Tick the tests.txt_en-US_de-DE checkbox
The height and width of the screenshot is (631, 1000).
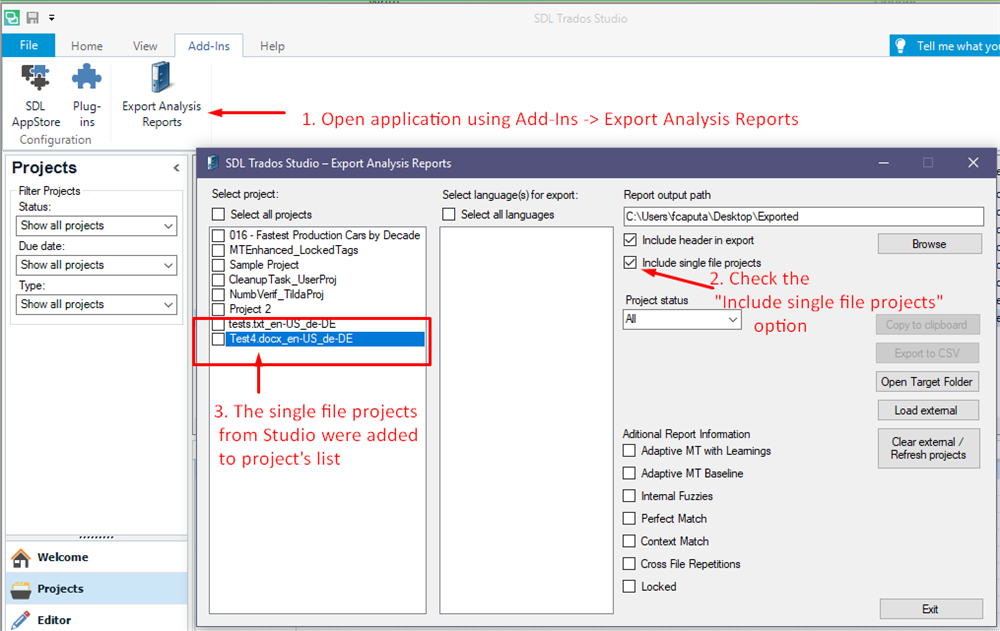point(218,324)
